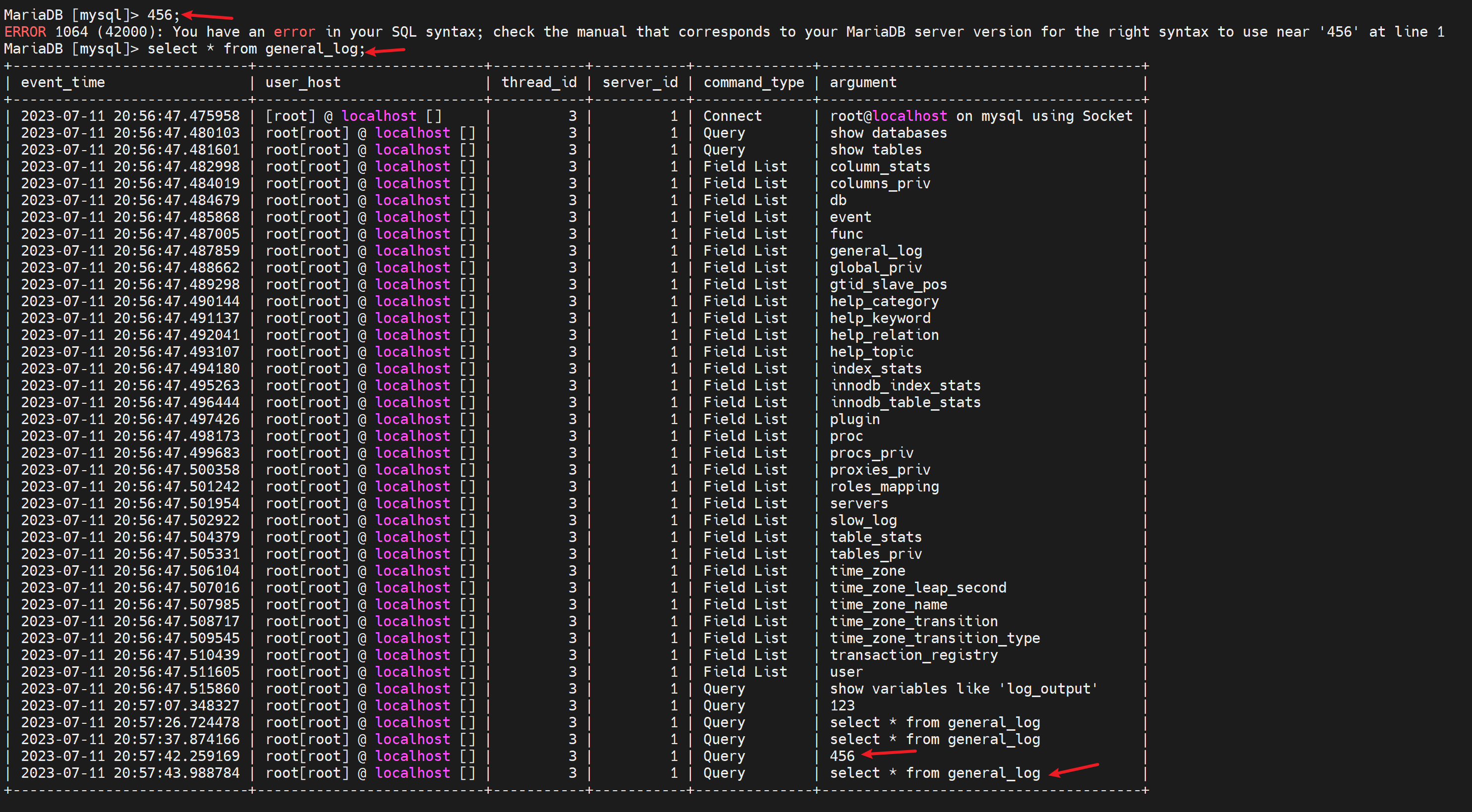
Task: Click the 'show databases' argument text
Action: pyautogui.click(x=888, y=133)
